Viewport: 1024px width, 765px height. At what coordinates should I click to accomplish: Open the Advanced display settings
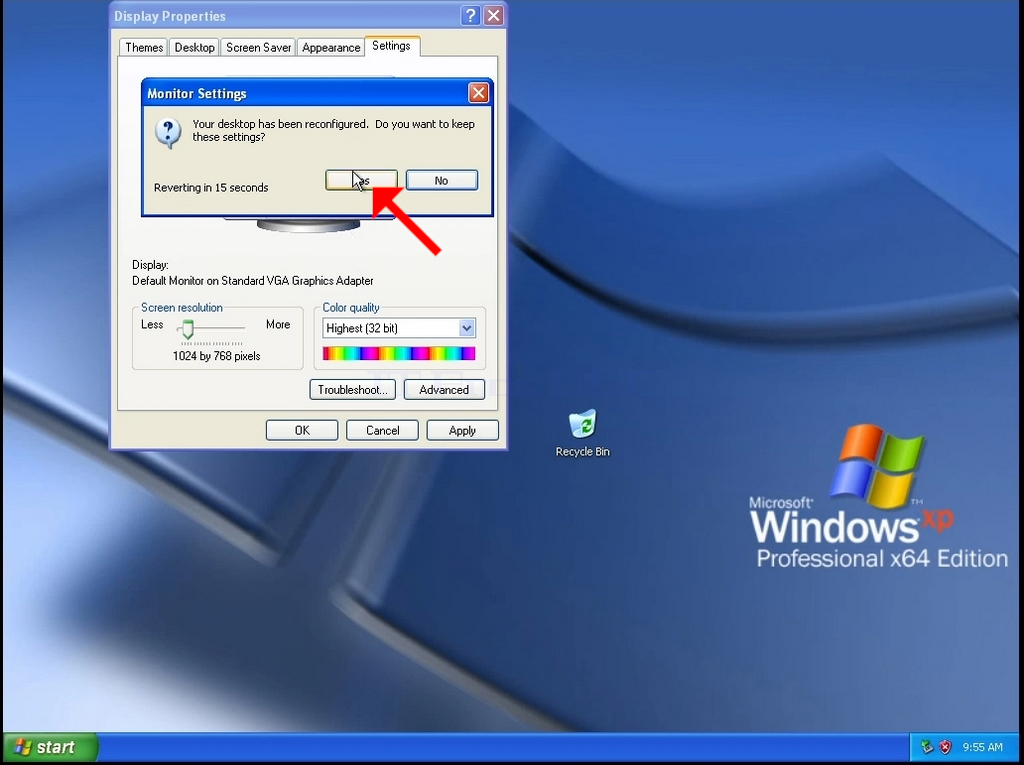click(x=444, y=390)
